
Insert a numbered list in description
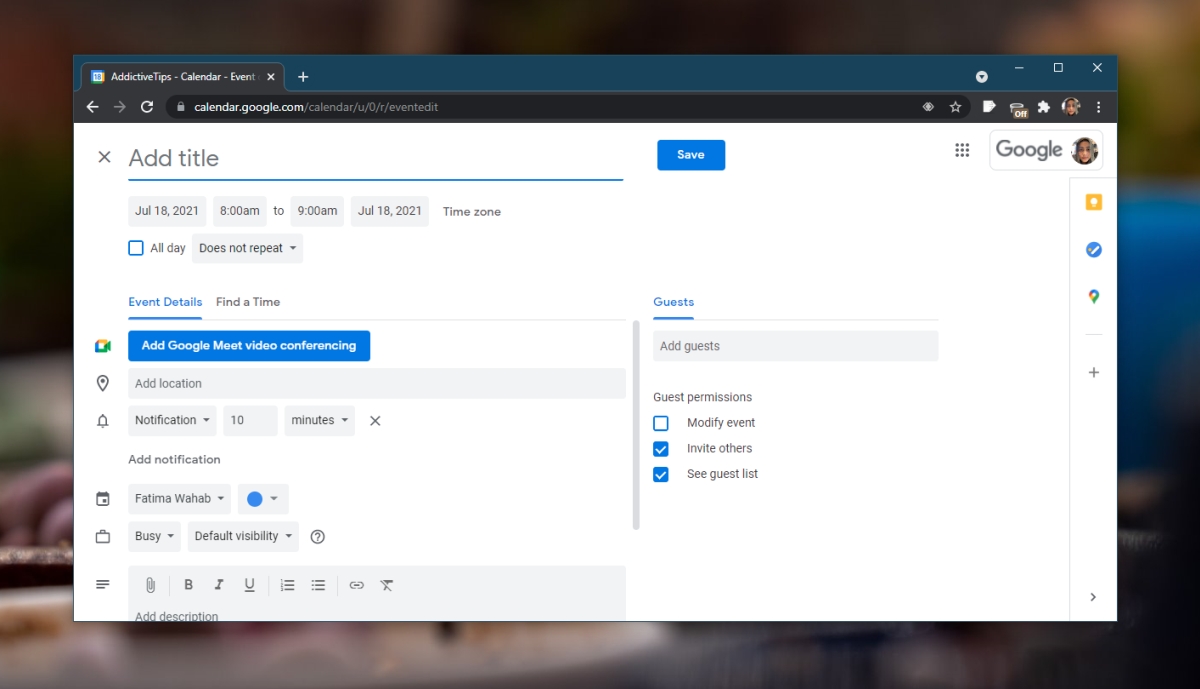[287, 585]
